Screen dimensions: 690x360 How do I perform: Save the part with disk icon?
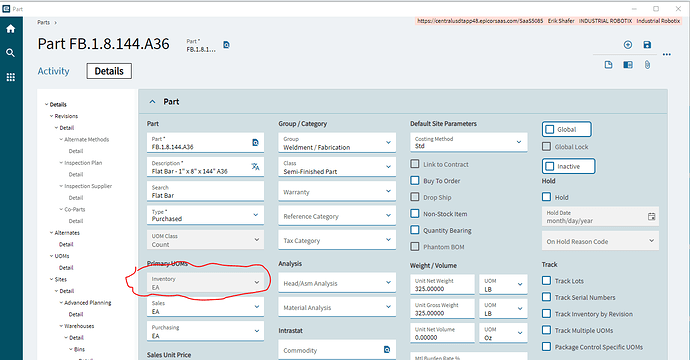pyautogui.click(x=647, y=44)
